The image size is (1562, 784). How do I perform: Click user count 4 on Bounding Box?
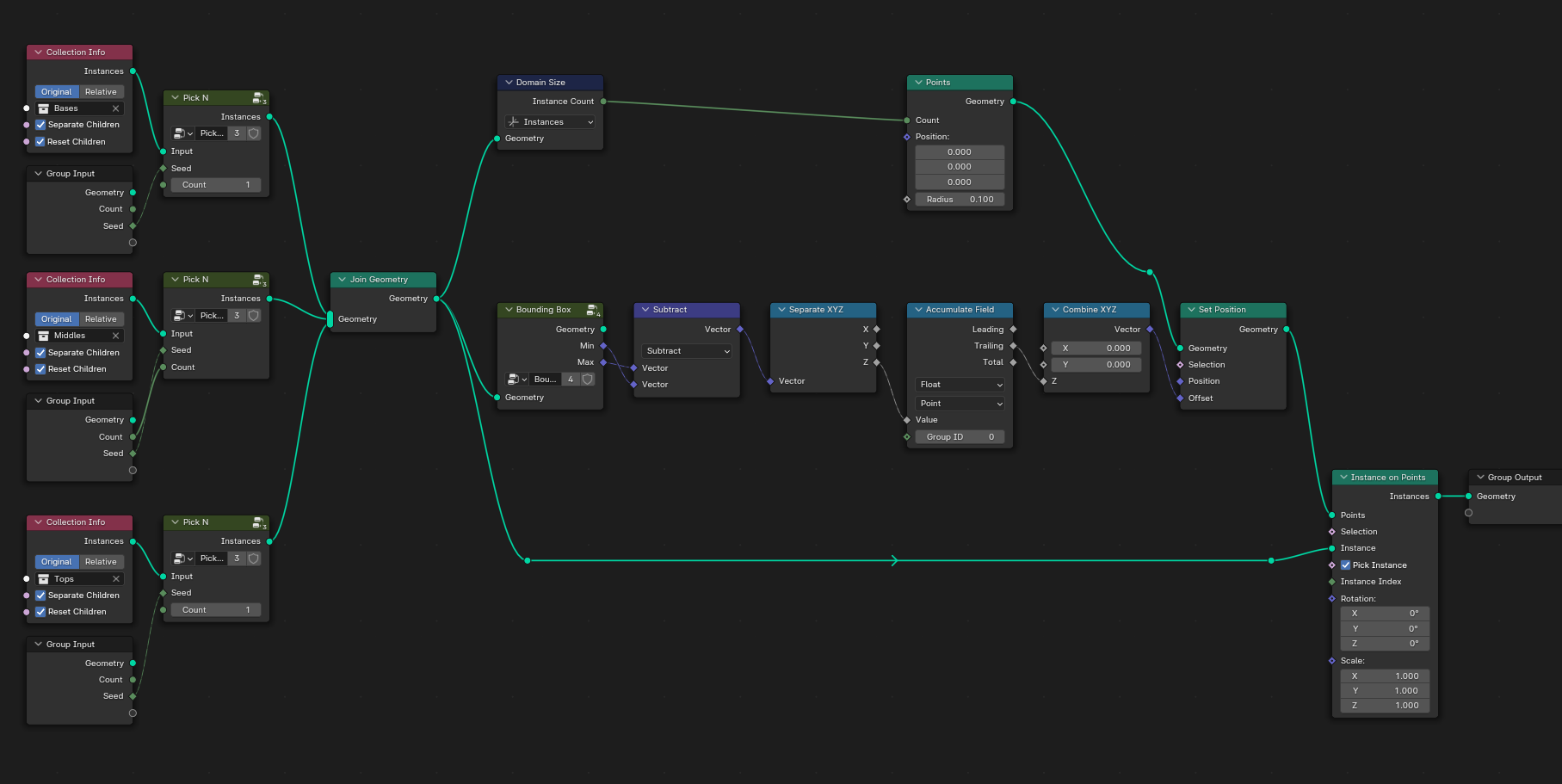tap(571, 380)
